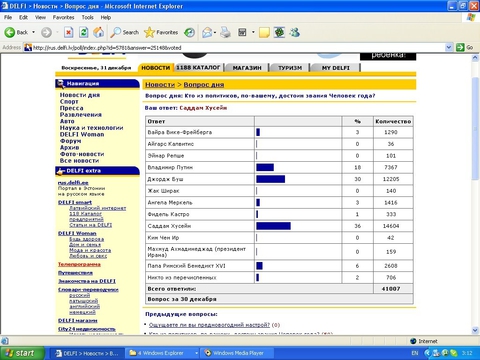The width and height of the screenshot is (480, 360).
Task: Open the Пресса navigation link
Action: coord(71,108)
